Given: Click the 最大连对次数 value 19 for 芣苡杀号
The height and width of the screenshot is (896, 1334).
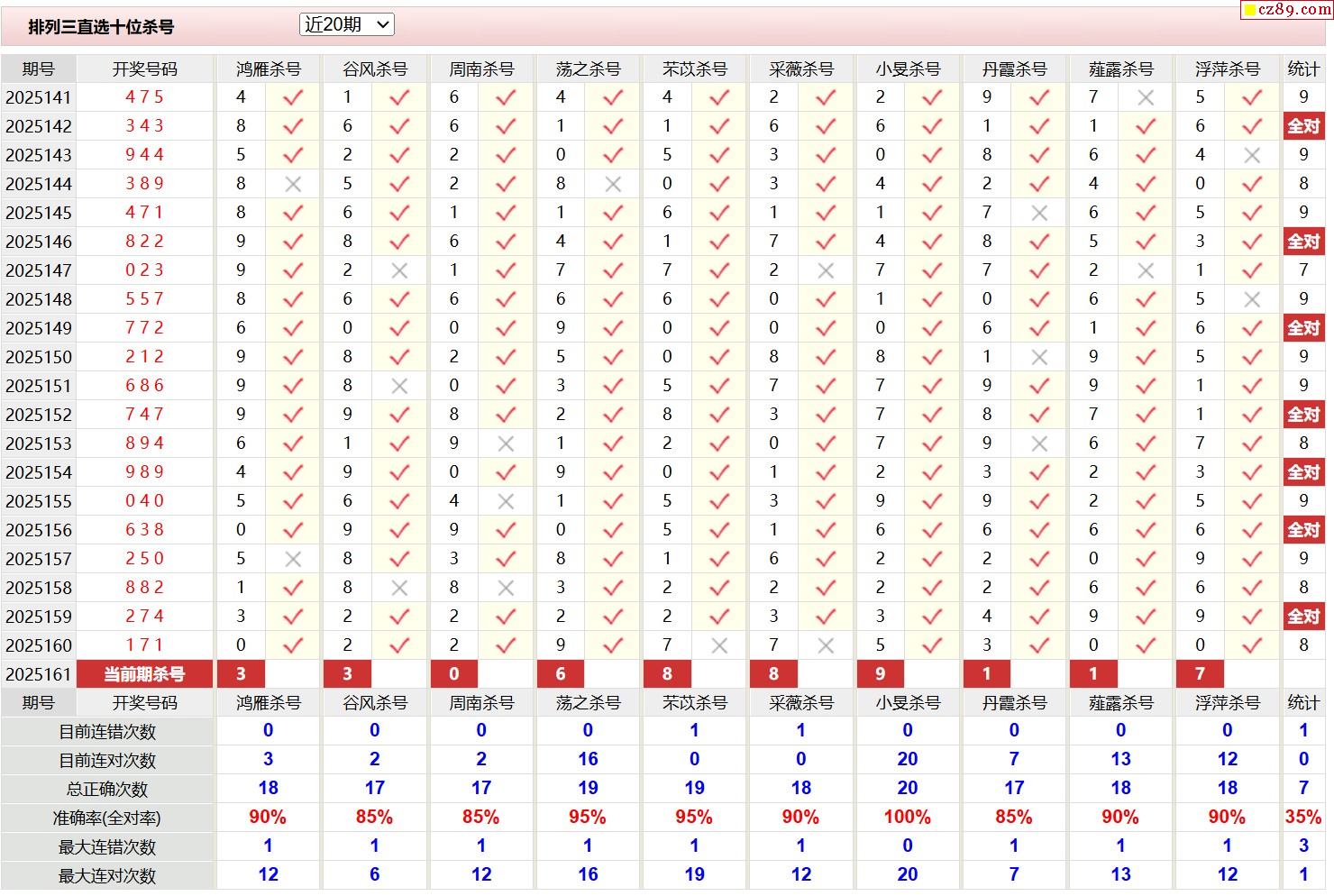Looking at the screenshot, I should (x=694, y=875).
